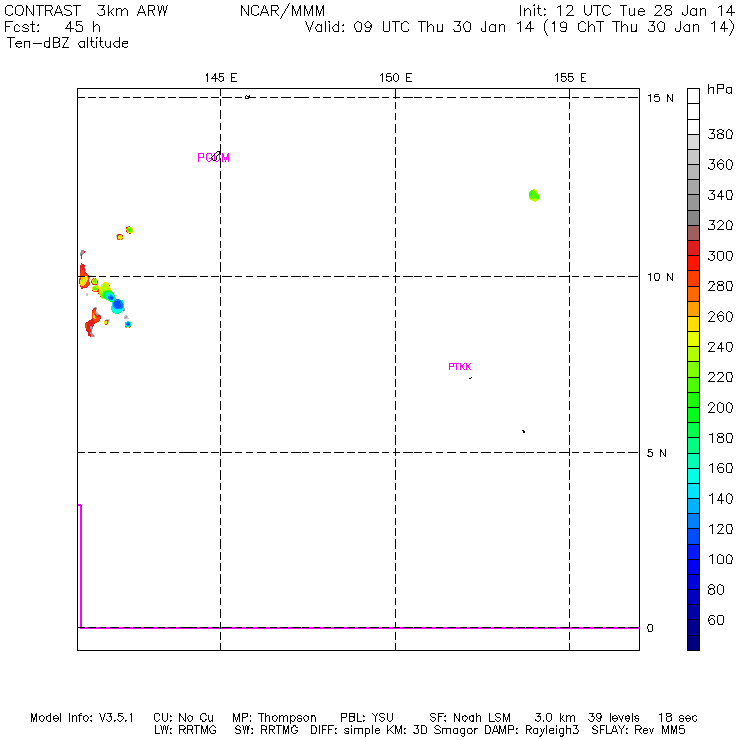The image size is (740, 740).
Task: Click the '140' colorbar value
Action: coord(720,498)
